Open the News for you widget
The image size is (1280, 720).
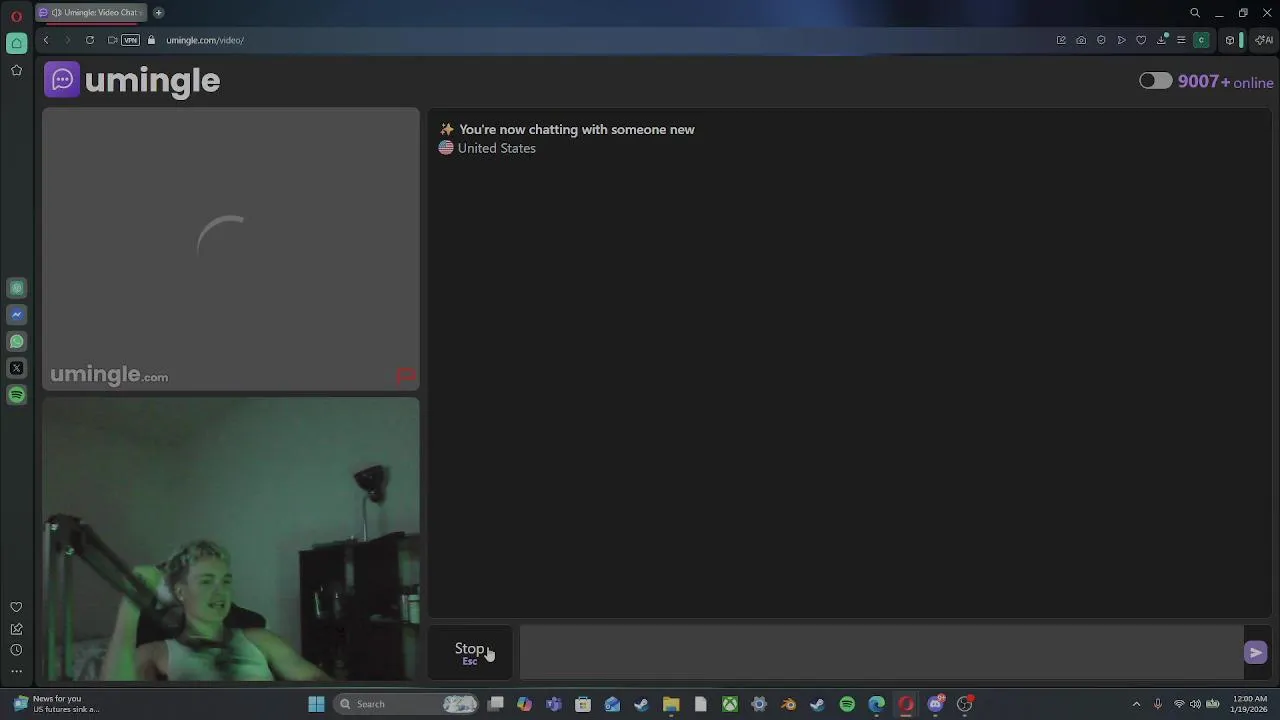coord(58,704)
